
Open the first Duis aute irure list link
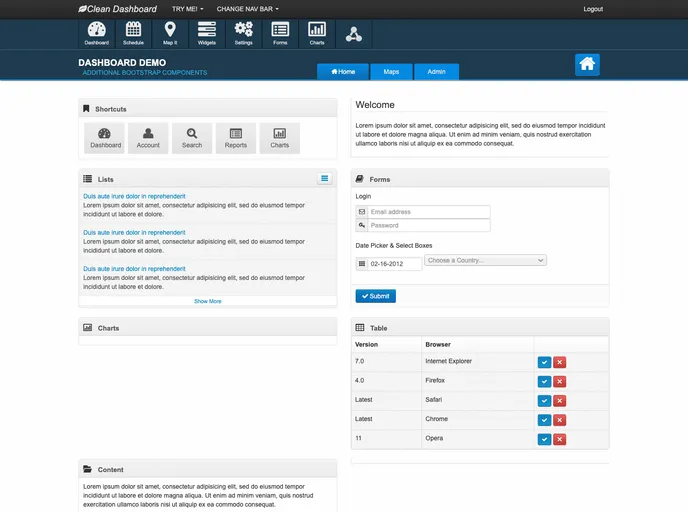(134, 196)
